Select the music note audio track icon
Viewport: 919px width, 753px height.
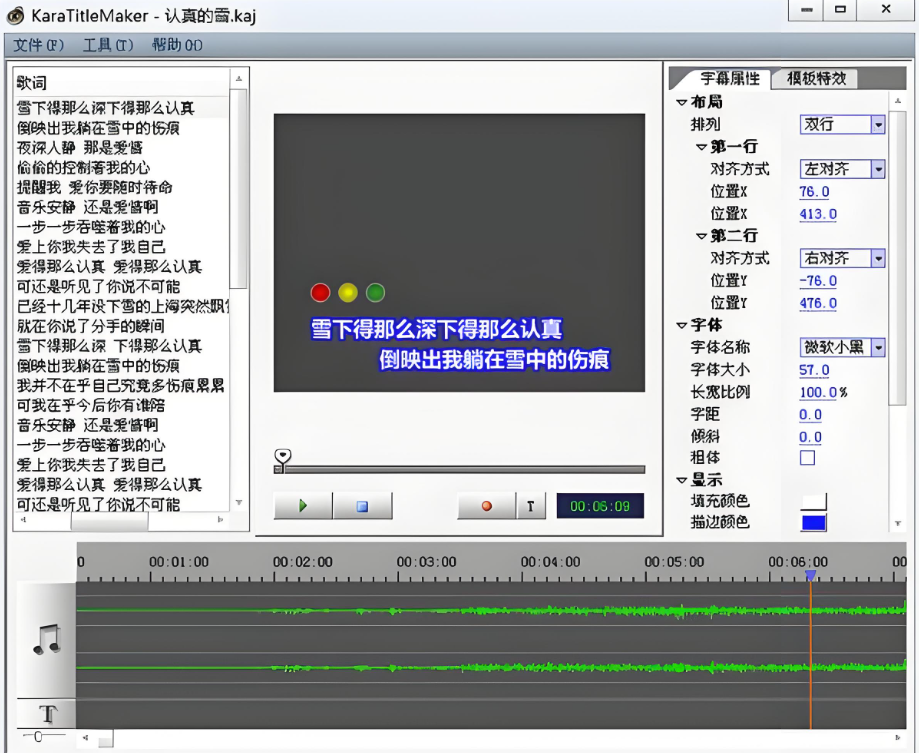click(47, 639)
